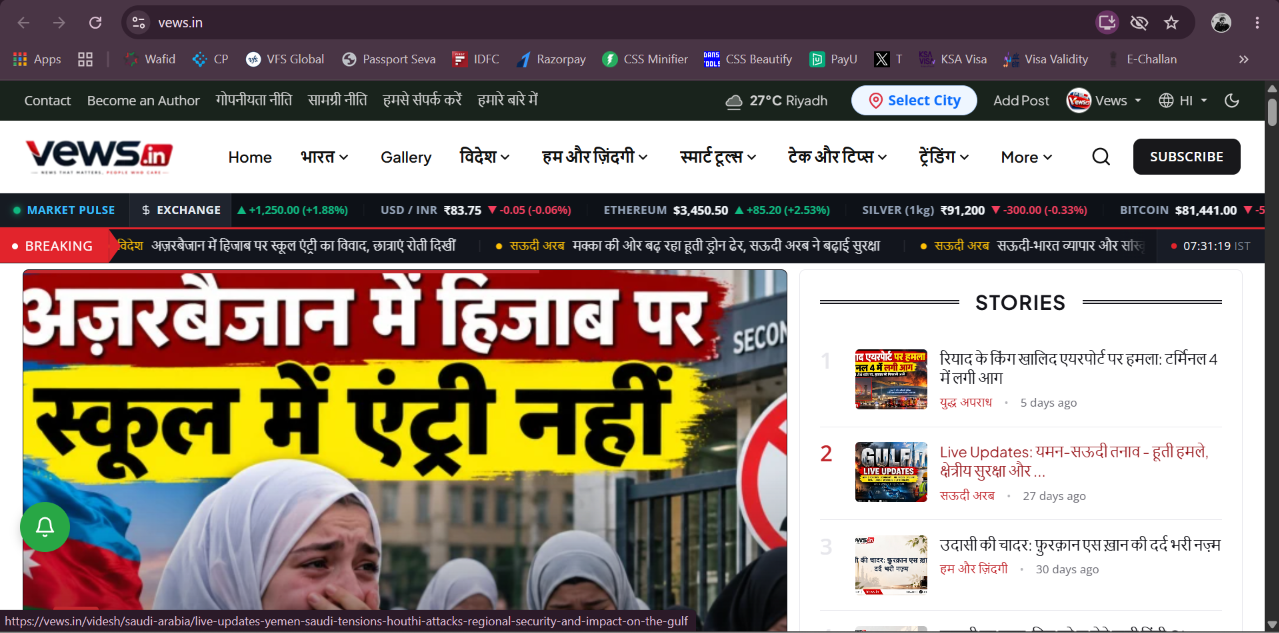Screen dimensions: 1279x633
Task: Open the Riyadh King Khalid airport attack story
Action: 1078,368
